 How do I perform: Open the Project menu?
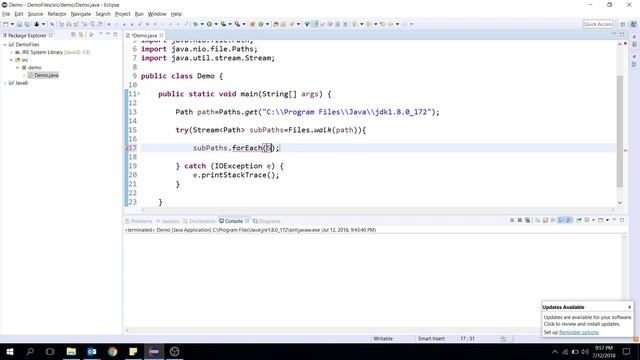point(122,14)
